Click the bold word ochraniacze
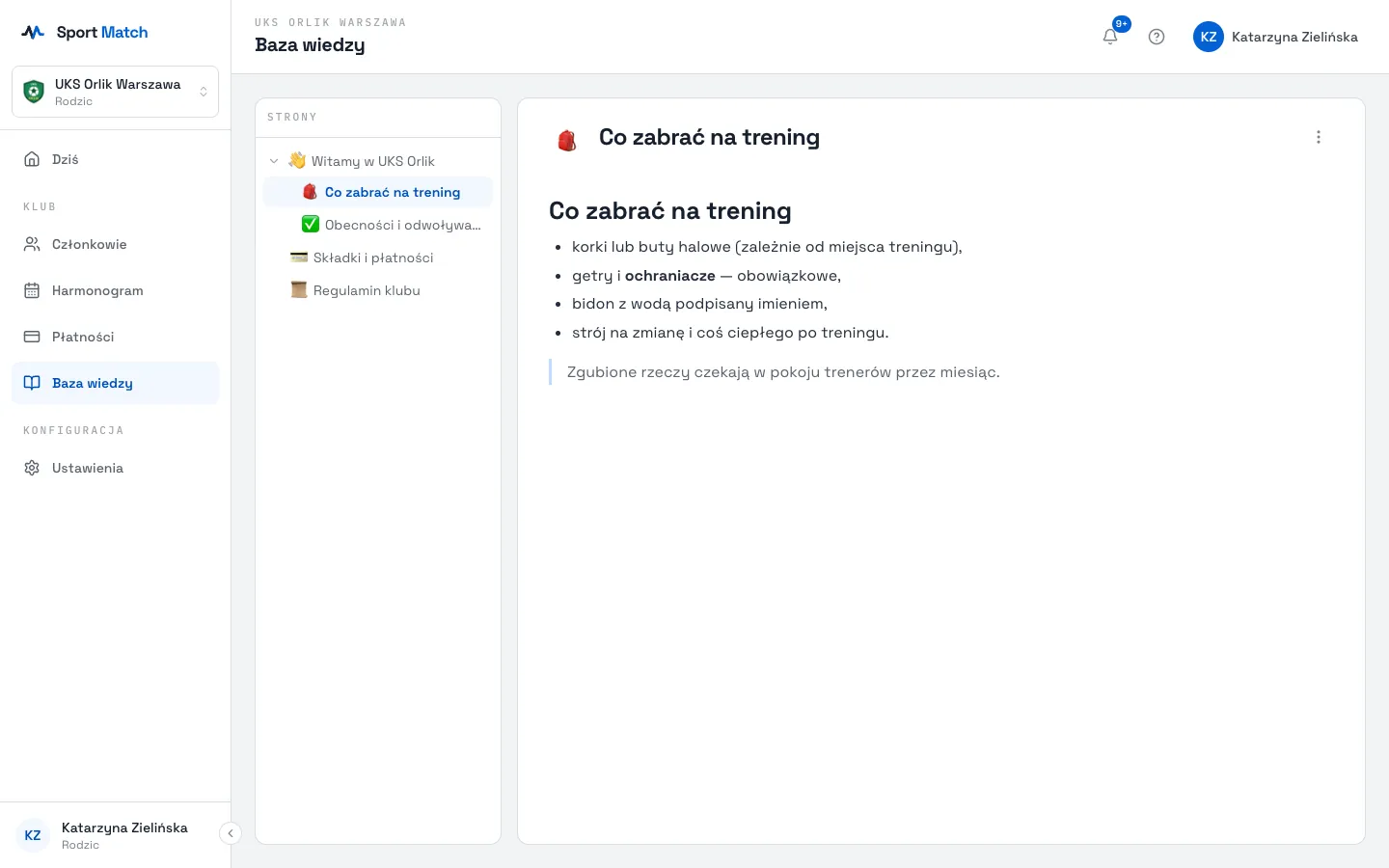The width and height of the screenshot is (1389, 868). [670, 276]
